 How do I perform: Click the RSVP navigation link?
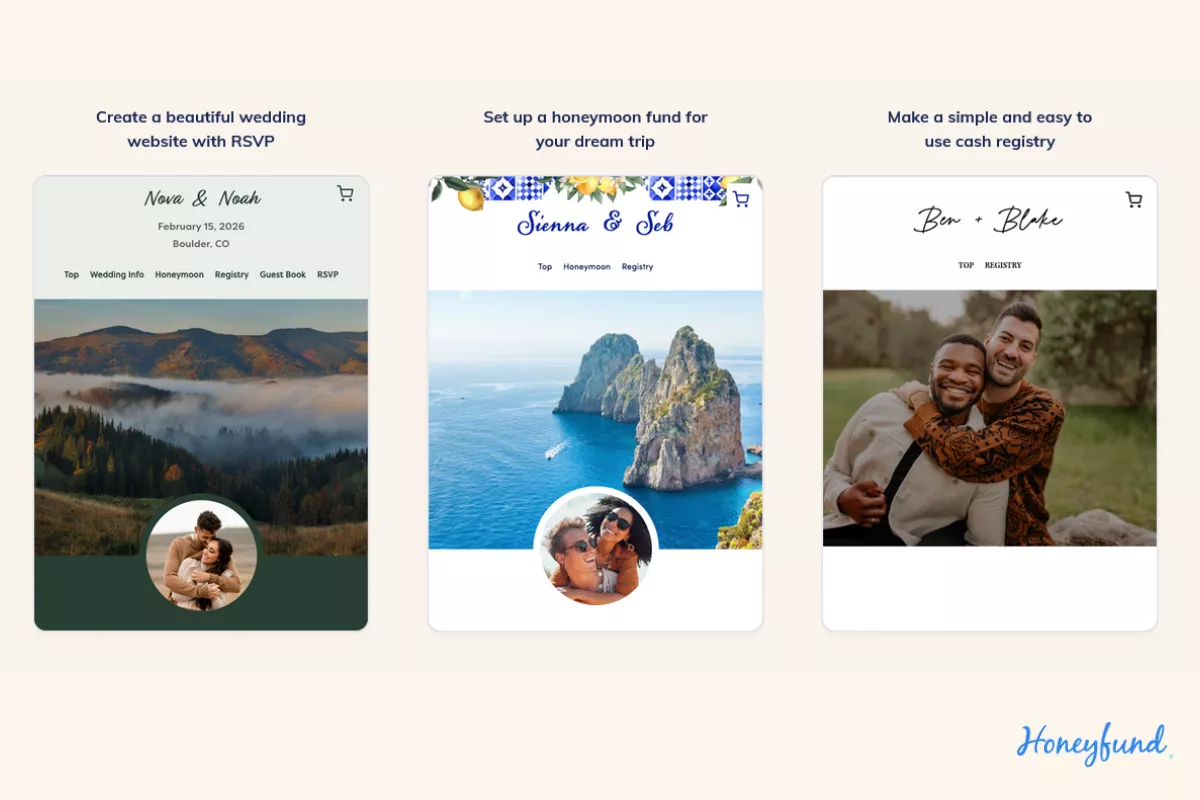pyautogui.click(x=328, y=275)
